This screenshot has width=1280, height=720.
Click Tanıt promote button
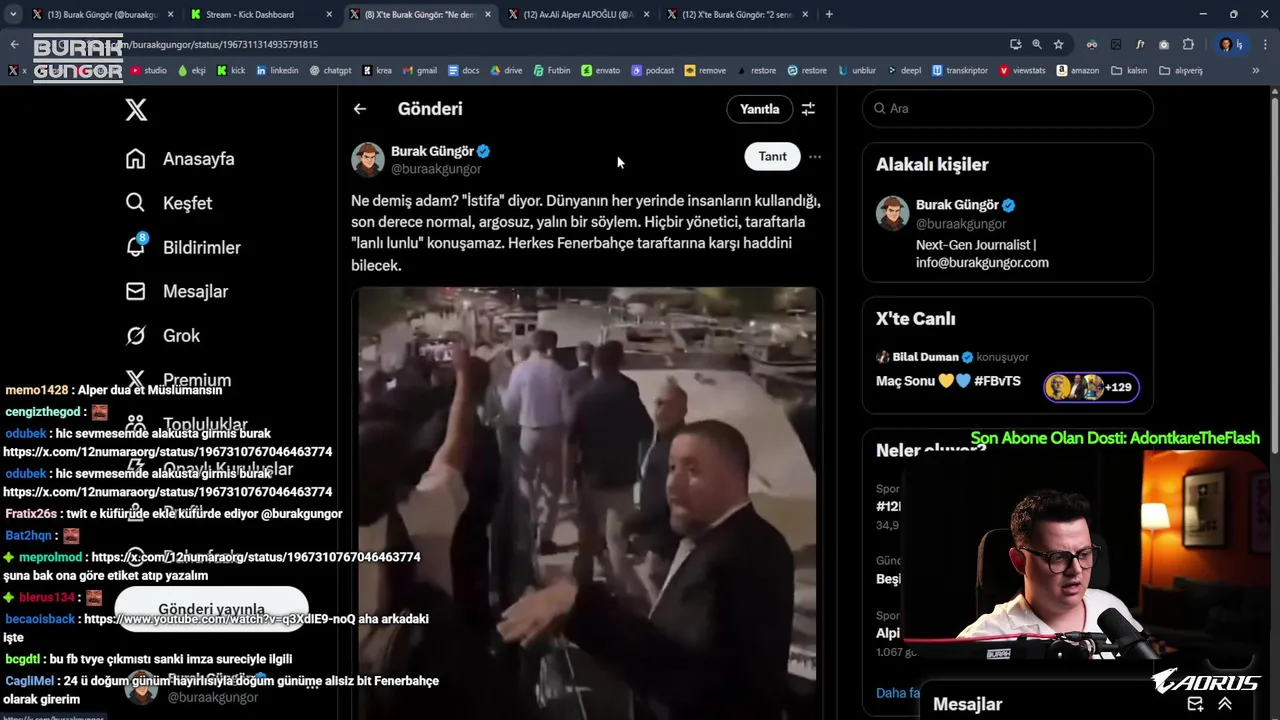(x=772, y=156)
